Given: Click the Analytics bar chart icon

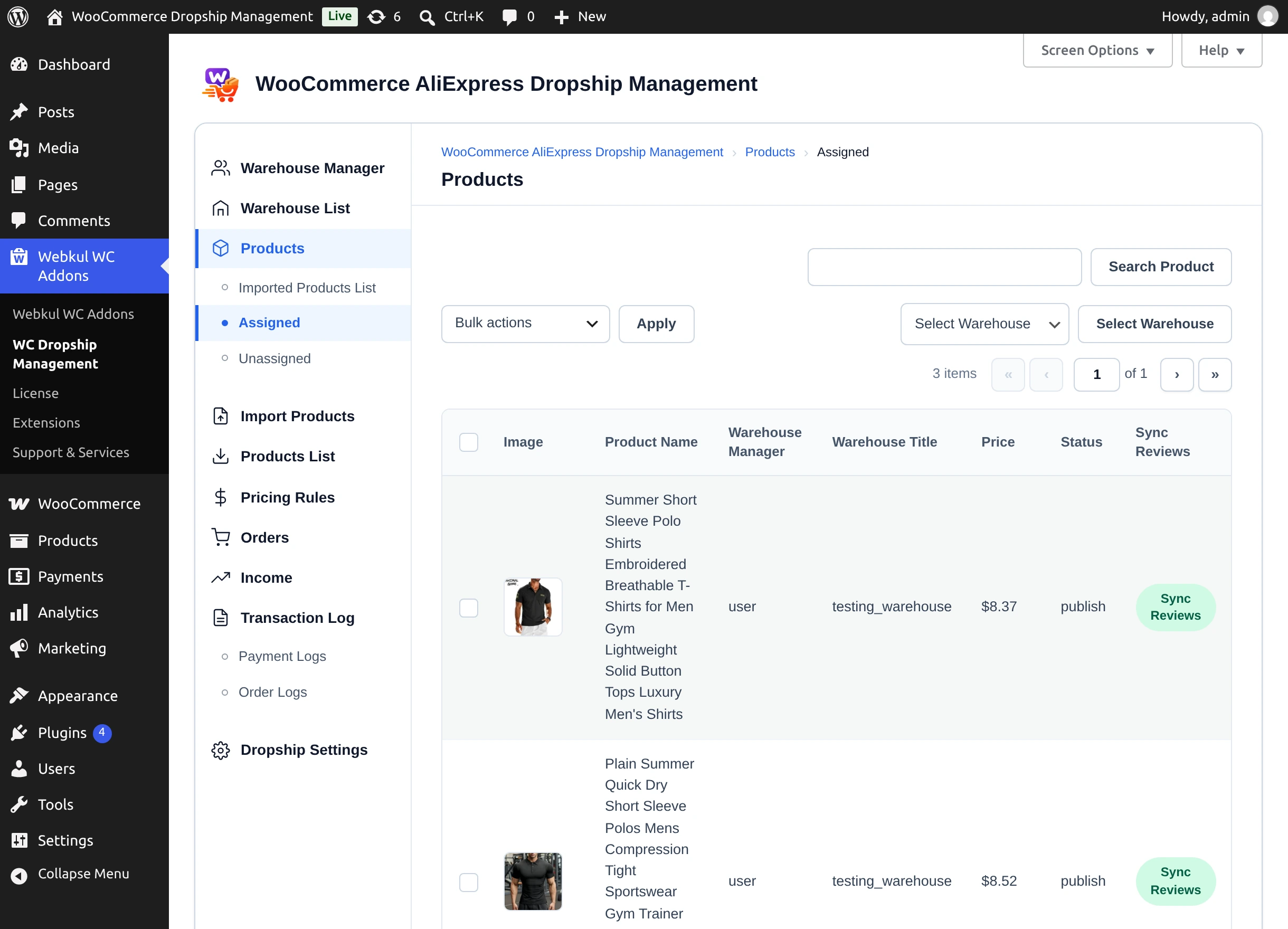Looking at the screenshot, I should pyautogui.click(x=19, y=612).
